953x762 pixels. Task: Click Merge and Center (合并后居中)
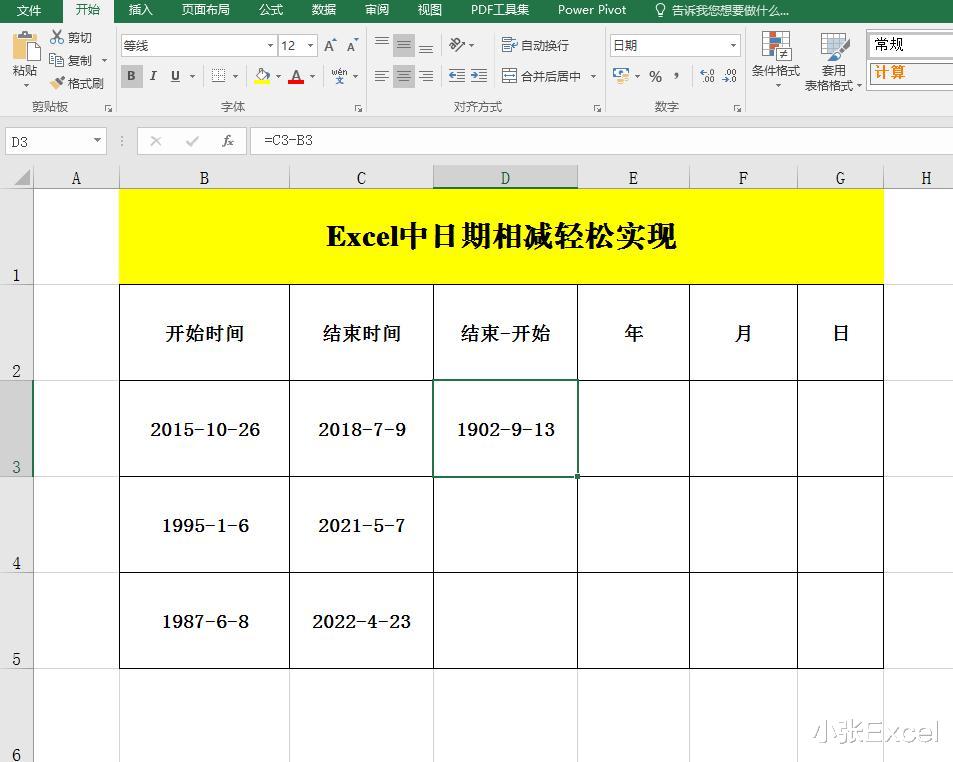(547, 76)
